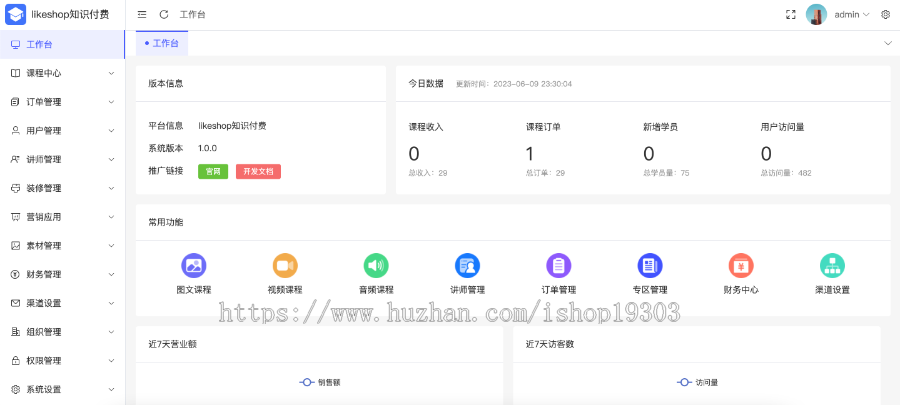
Task: Toggle the 访问量 chart legend
Action: click(697, 382)
